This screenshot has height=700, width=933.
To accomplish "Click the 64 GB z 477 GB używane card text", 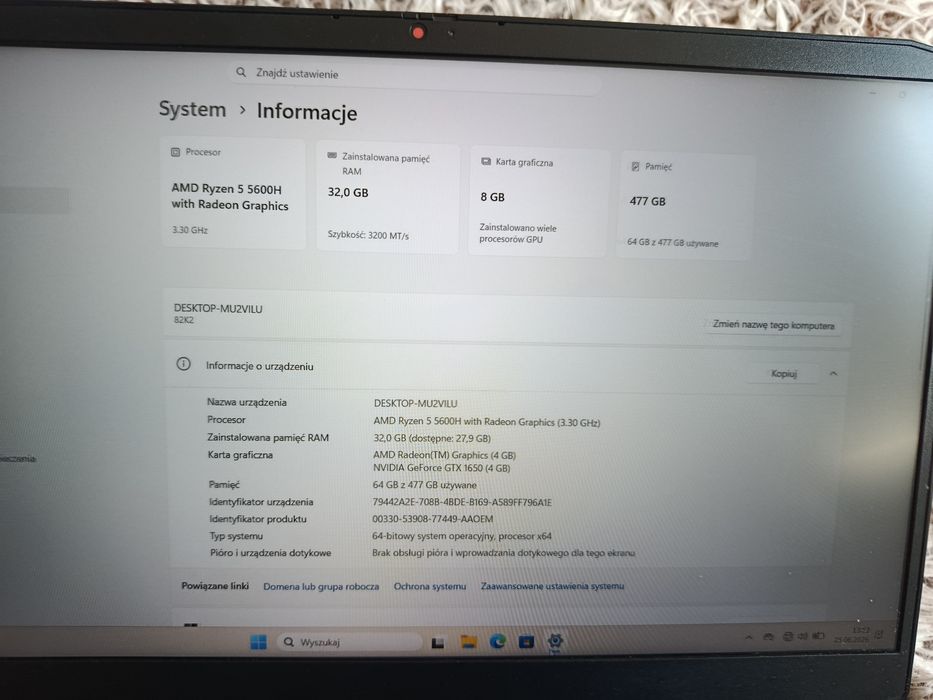I will click(672, 243).
